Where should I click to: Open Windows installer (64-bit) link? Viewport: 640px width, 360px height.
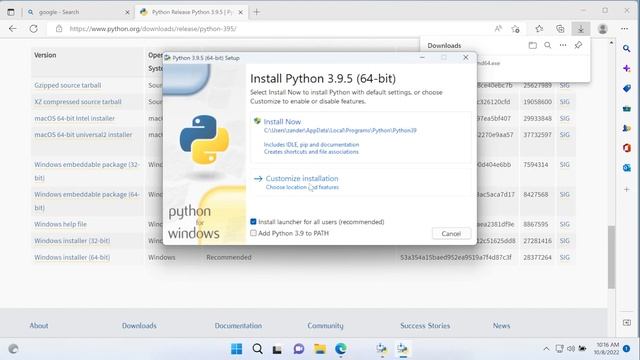(x=72, y=258)
